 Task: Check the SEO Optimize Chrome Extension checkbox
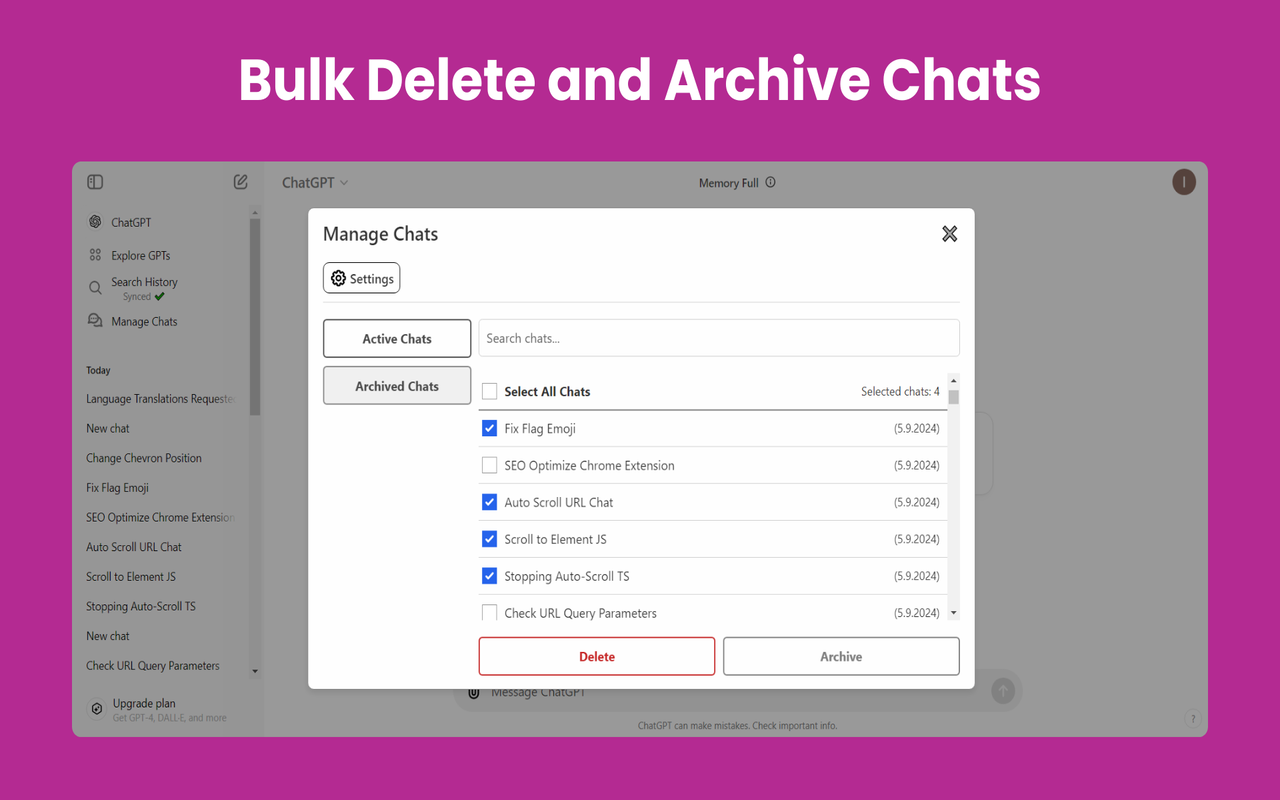tap(490, 465)
